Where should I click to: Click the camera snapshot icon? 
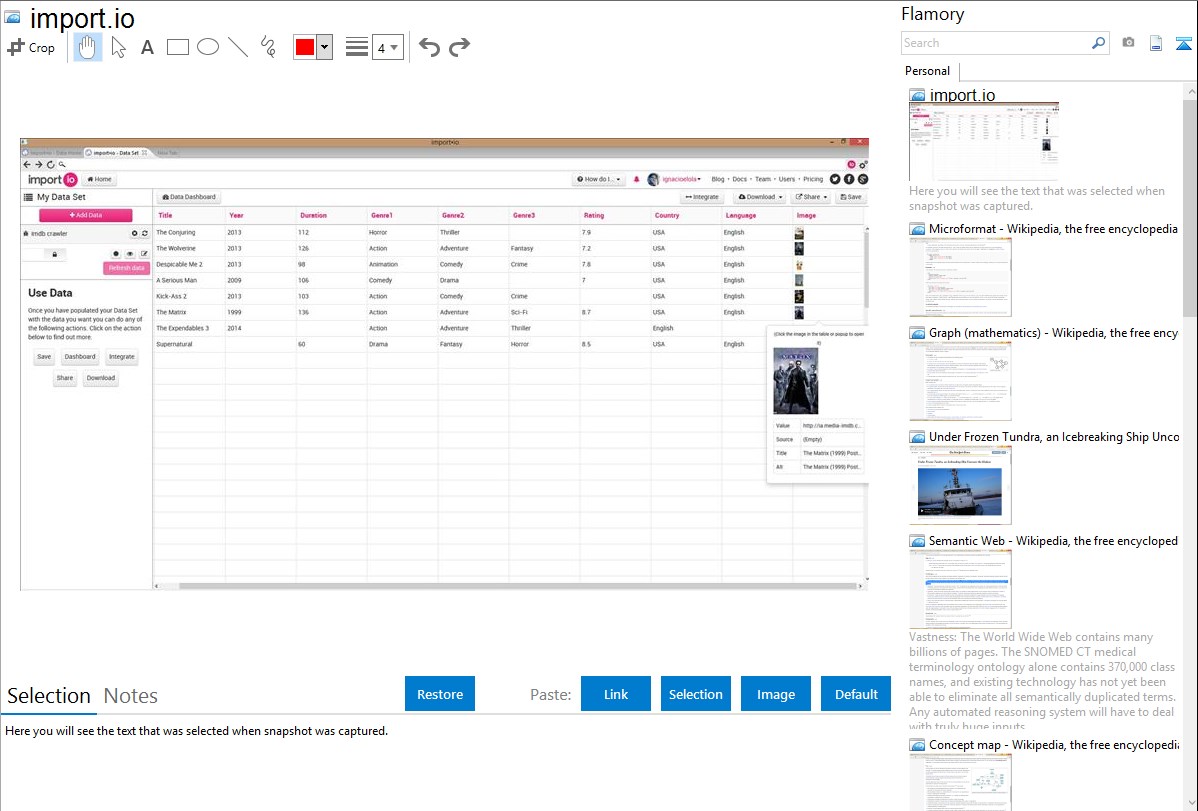1128,43
